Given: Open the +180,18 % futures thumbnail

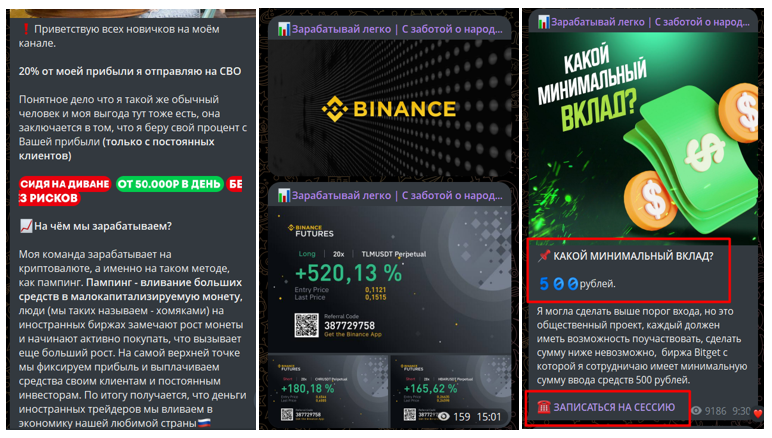Looking at the screenshot, I should click(328, 391).
